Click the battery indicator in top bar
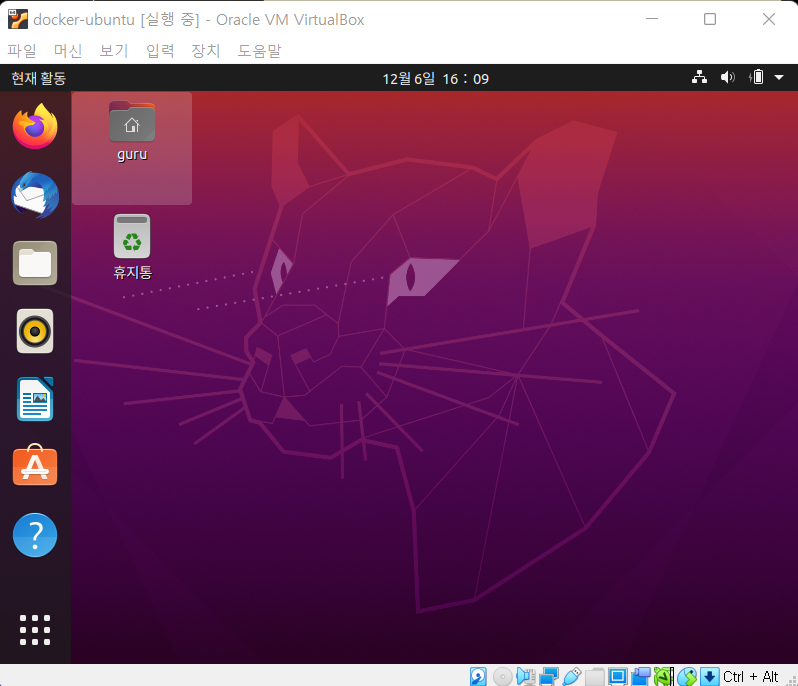 [x=756, y=77]
